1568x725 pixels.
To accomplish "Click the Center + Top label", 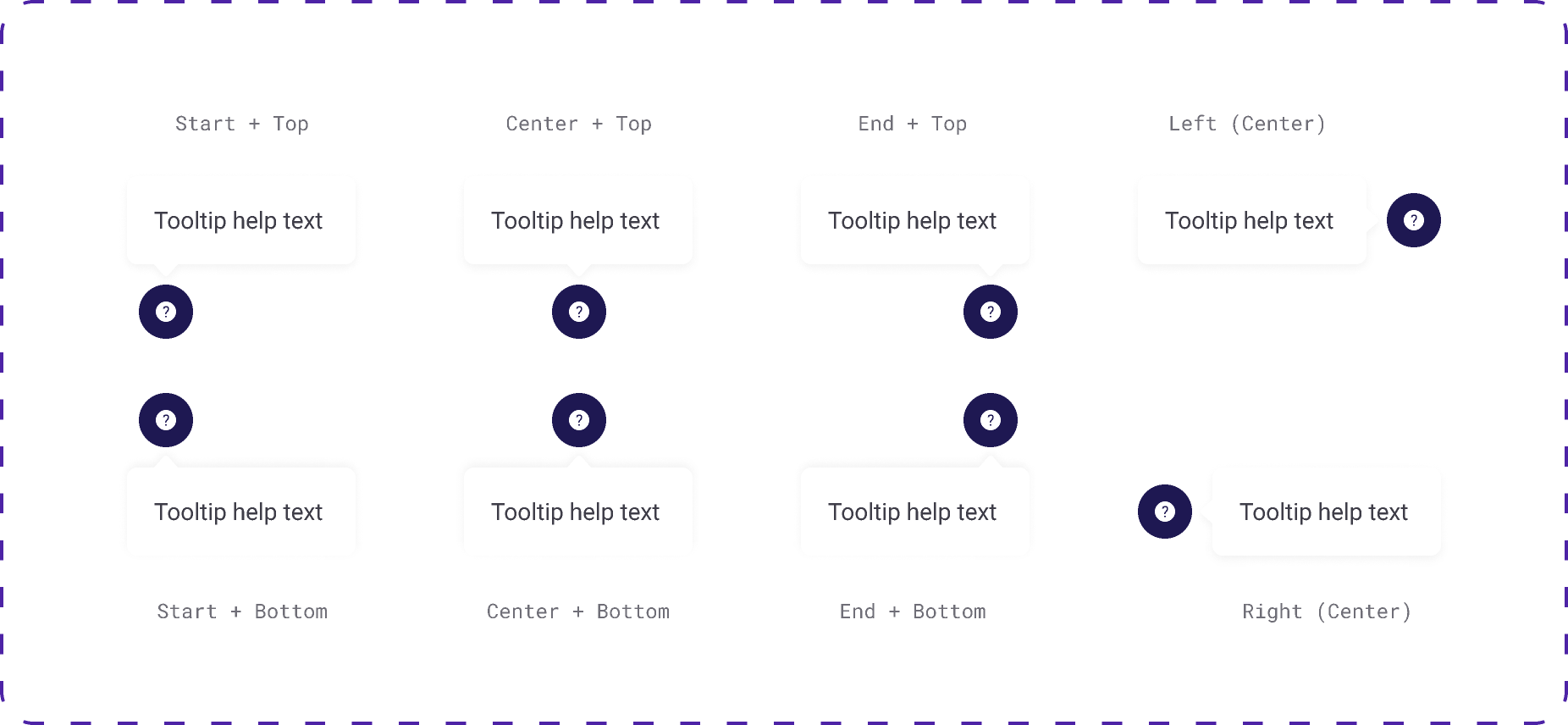I will click(579, 124).
